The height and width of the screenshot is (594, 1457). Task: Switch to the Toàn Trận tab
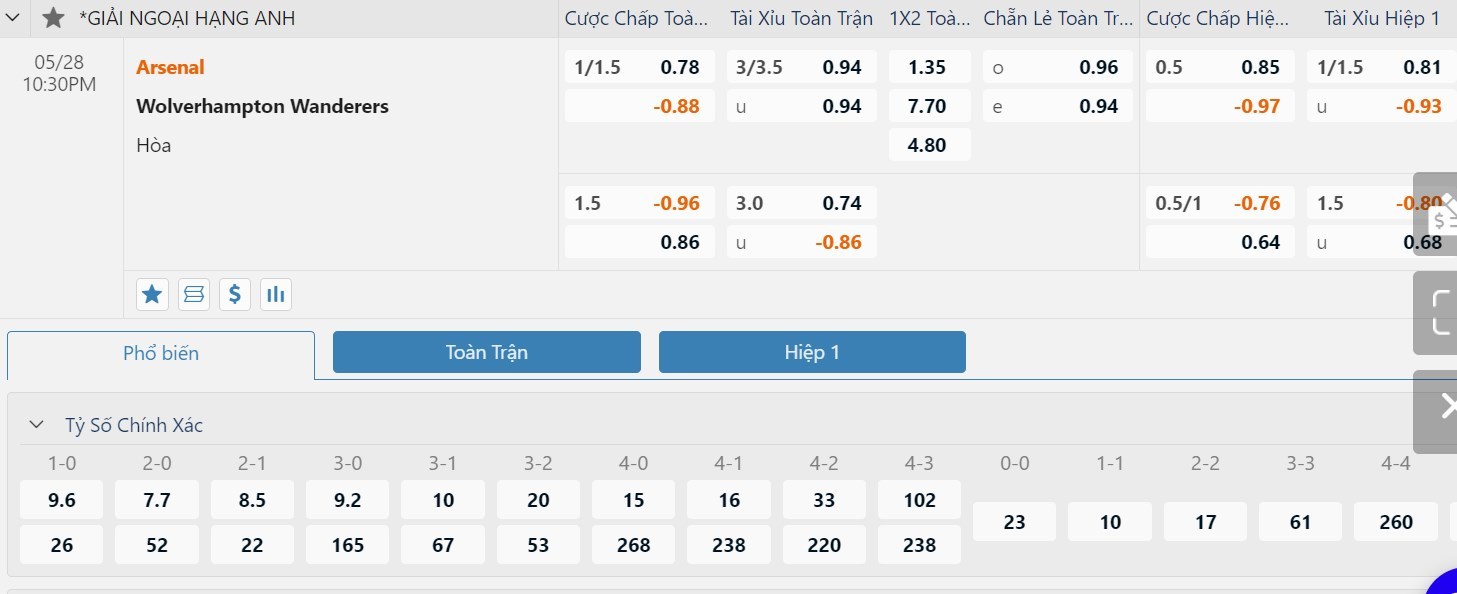pos(486,352)
